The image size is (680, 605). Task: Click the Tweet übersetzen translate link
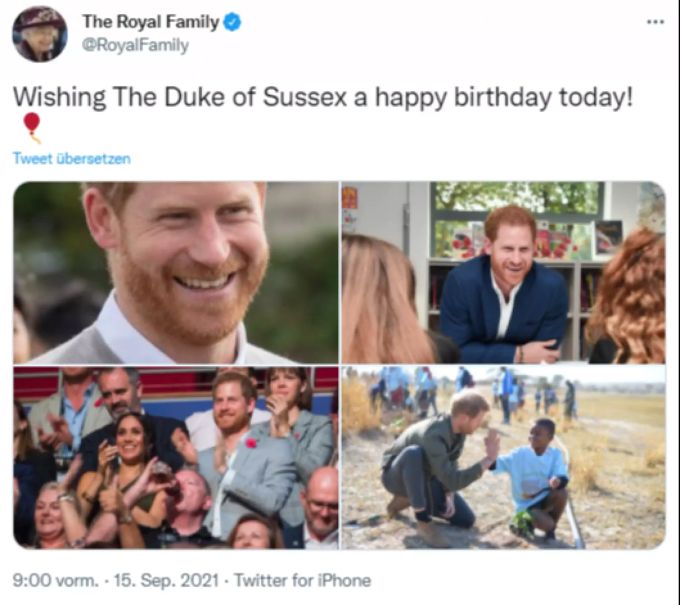(72, 159)
